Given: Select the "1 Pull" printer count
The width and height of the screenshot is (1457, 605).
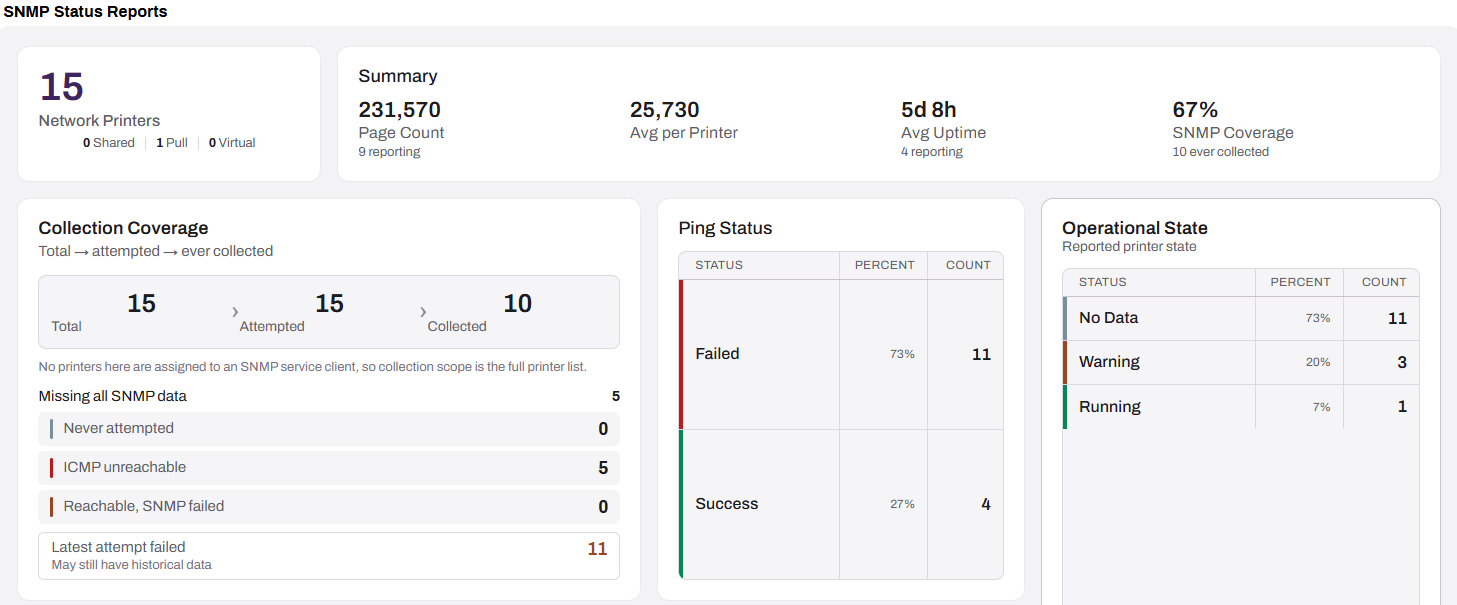Looking at the screenshot, I should coord(172,143).
